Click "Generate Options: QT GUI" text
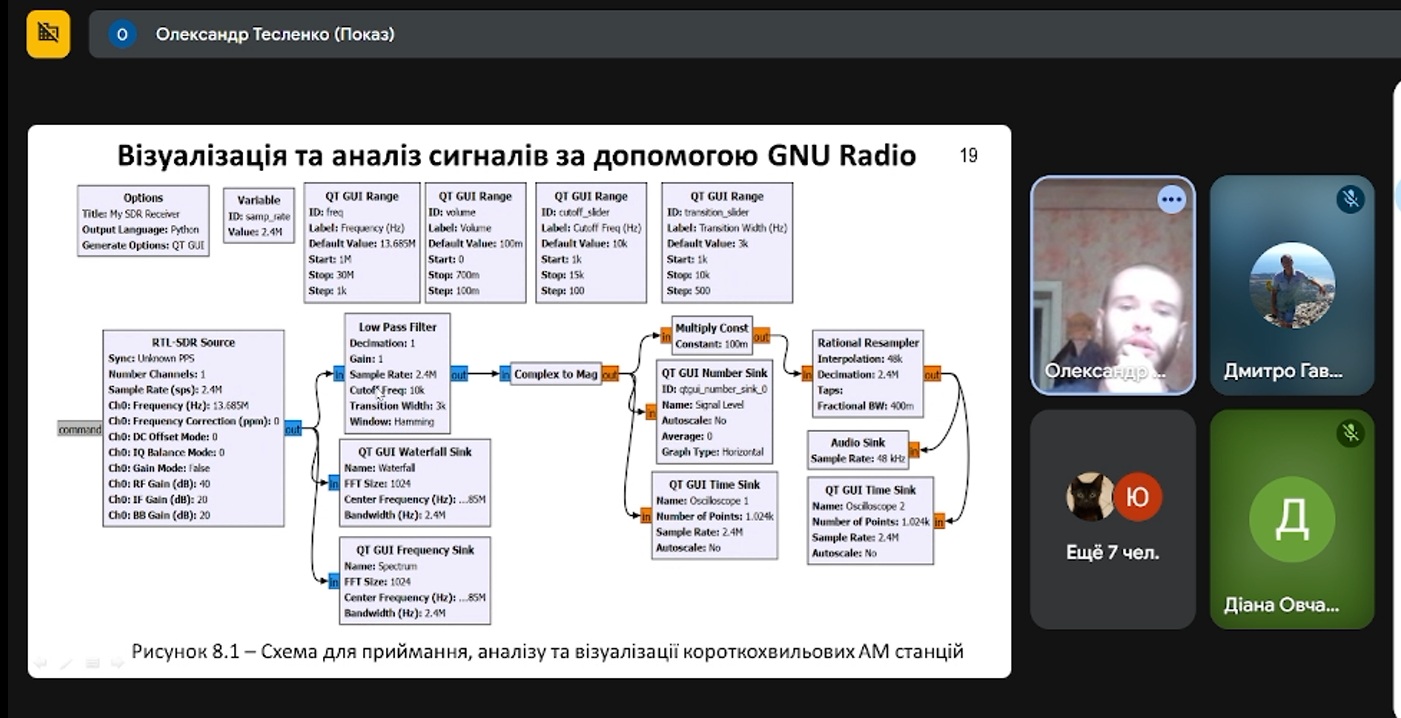The height and width of the screenshot is (718, 1401). tap(144, 245)
